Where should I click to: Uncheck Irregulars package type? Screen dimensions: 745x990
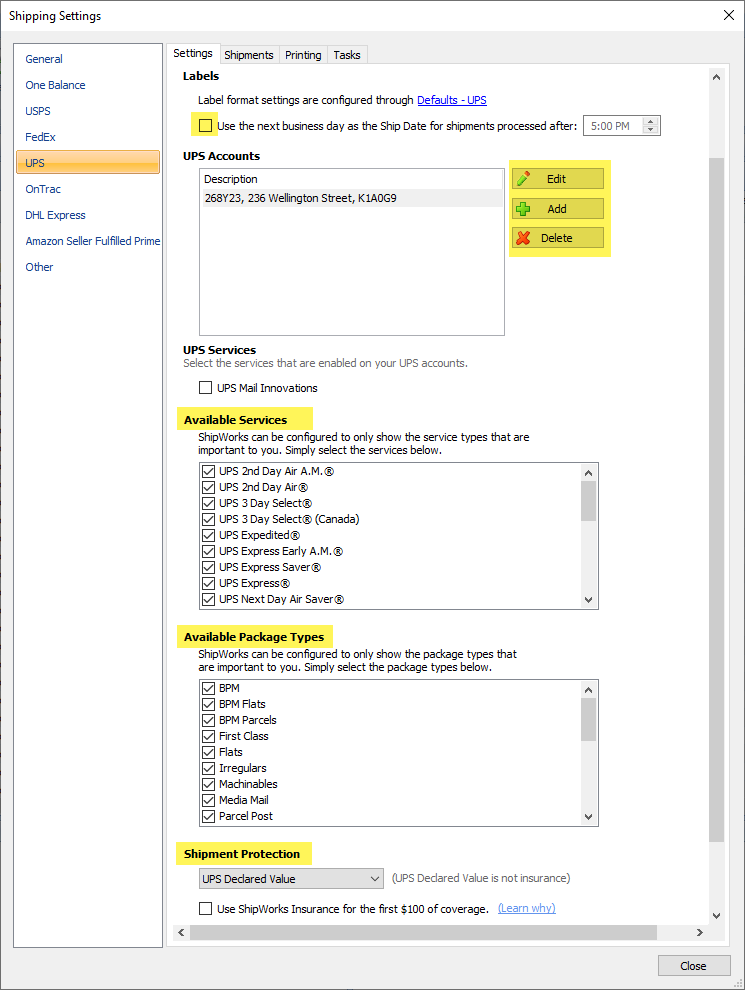(x=208, y=768)
